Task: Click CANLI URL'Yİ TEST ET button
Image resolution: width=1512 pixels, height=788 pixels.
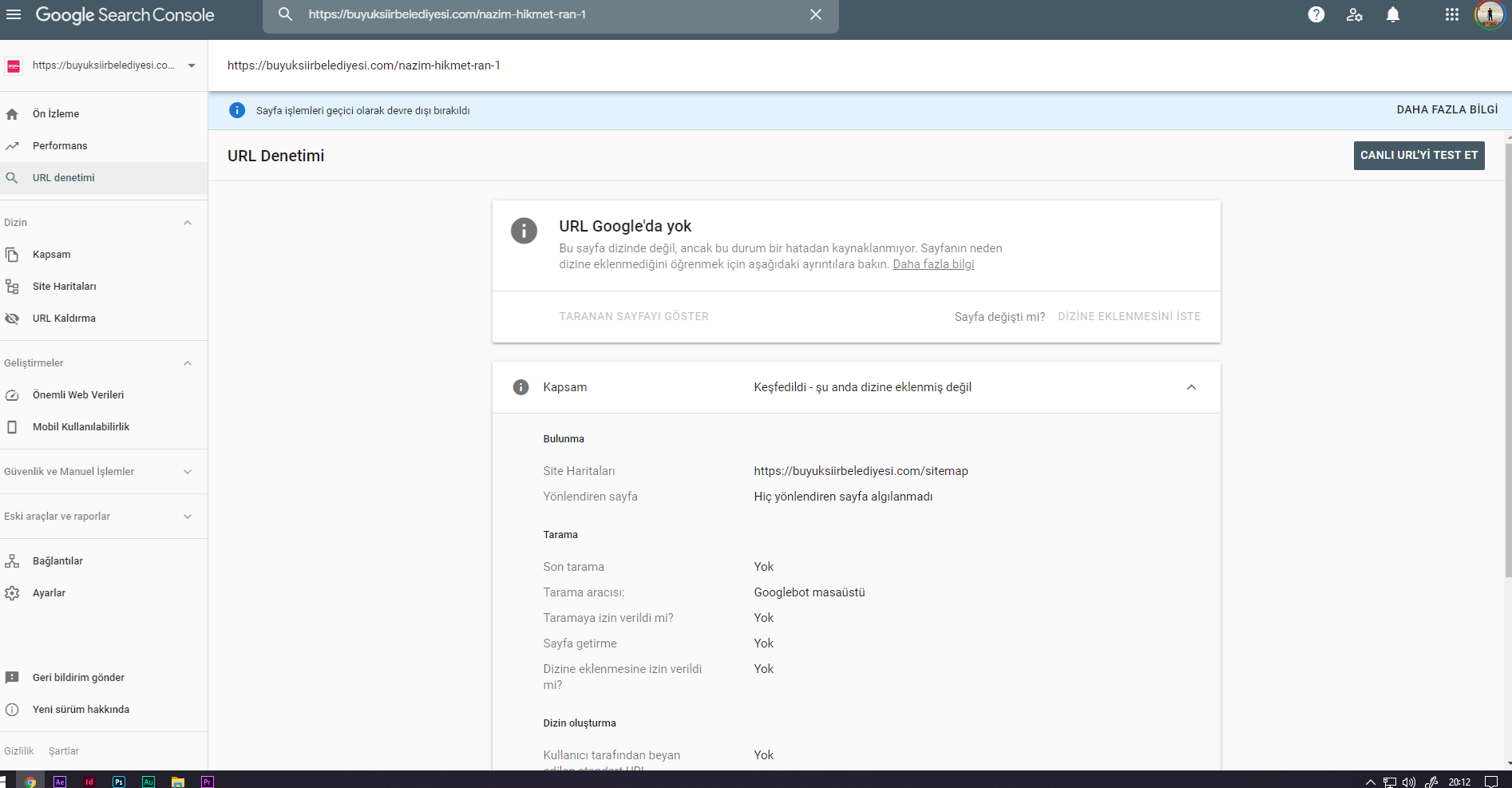Action: (1419, 156)
